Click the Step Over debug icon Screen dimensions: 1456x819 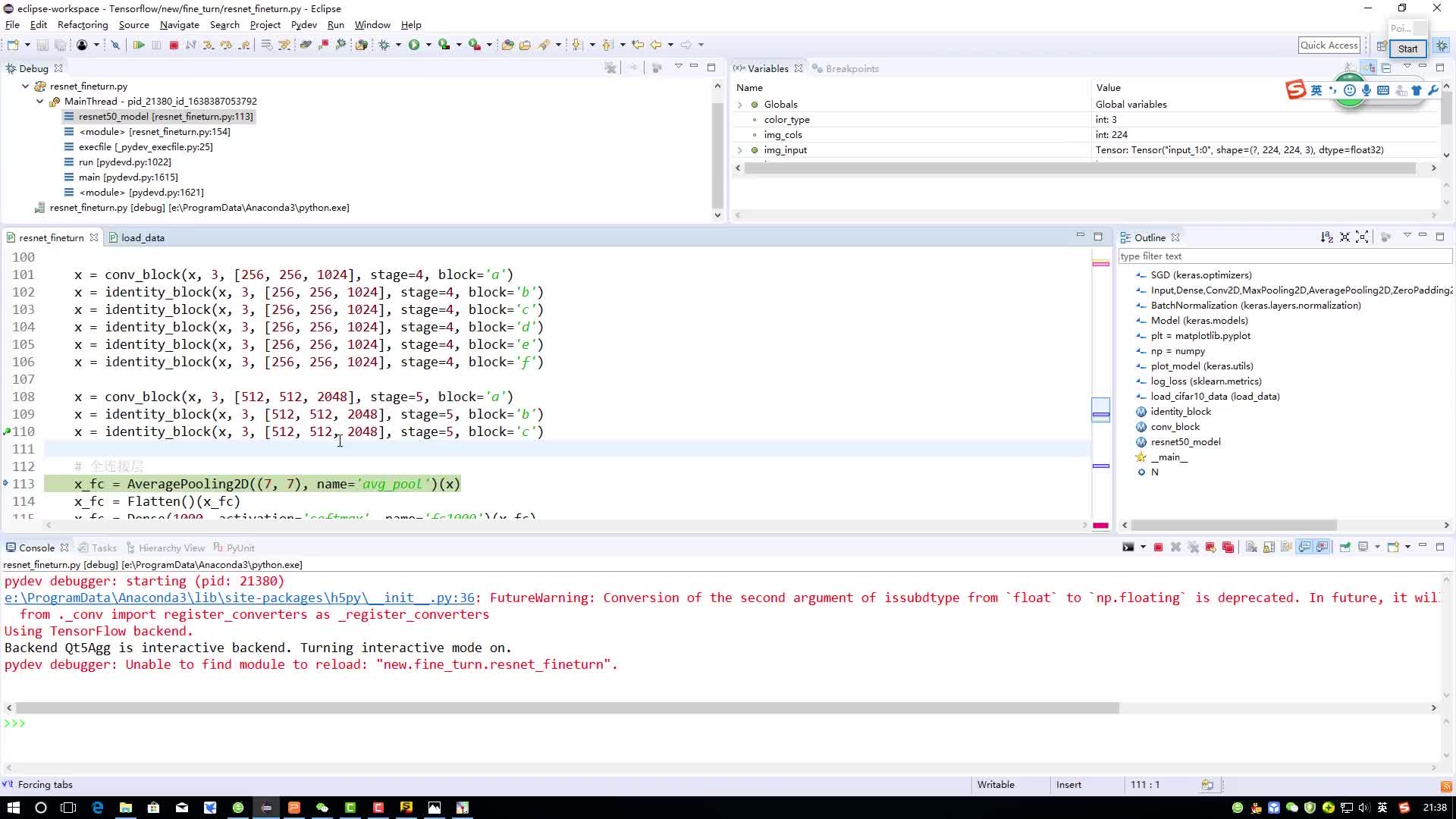226,45
